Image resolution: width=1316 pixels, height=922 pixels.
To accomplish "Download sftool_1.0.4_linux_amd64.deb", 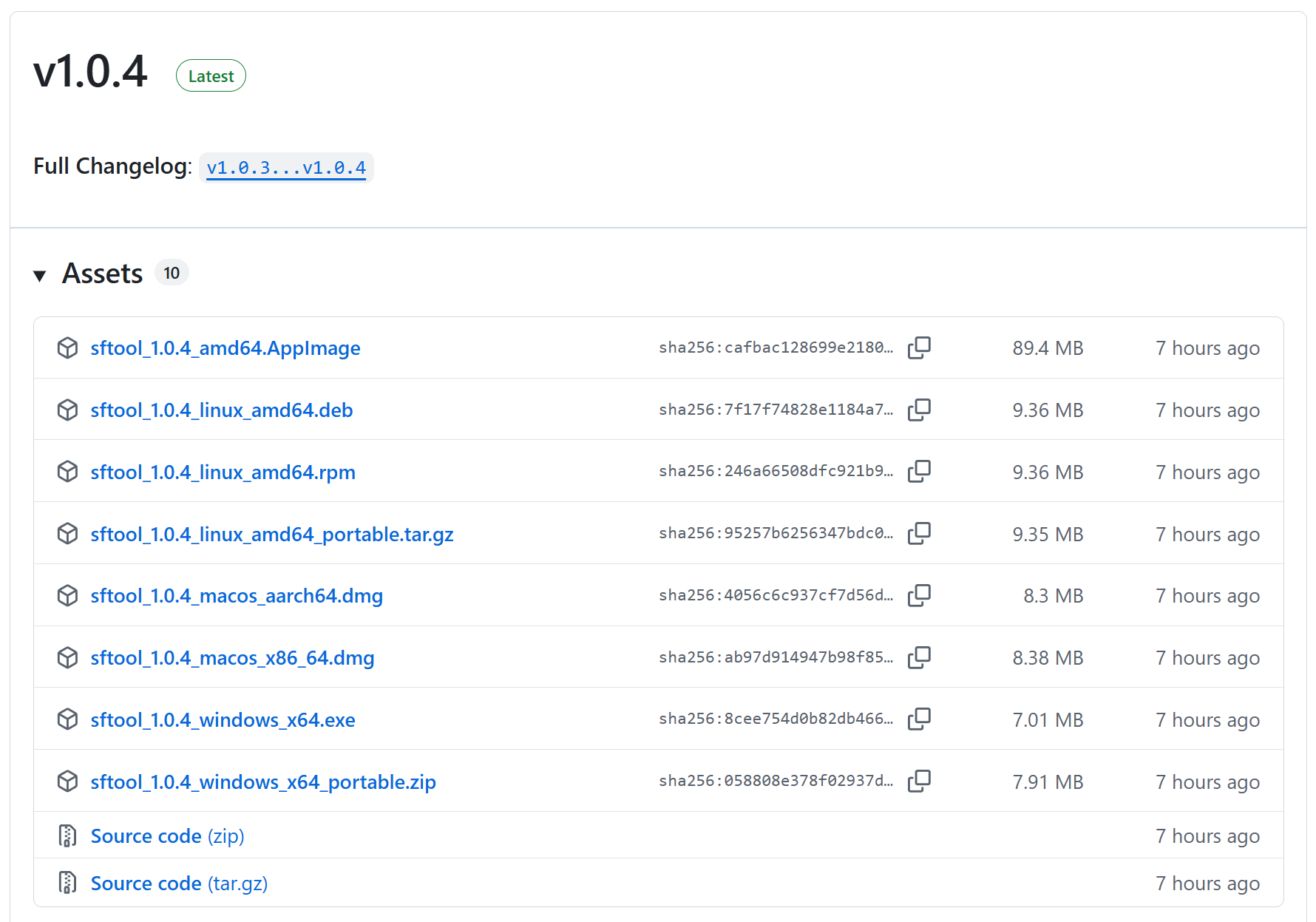I will click(221, 410).
